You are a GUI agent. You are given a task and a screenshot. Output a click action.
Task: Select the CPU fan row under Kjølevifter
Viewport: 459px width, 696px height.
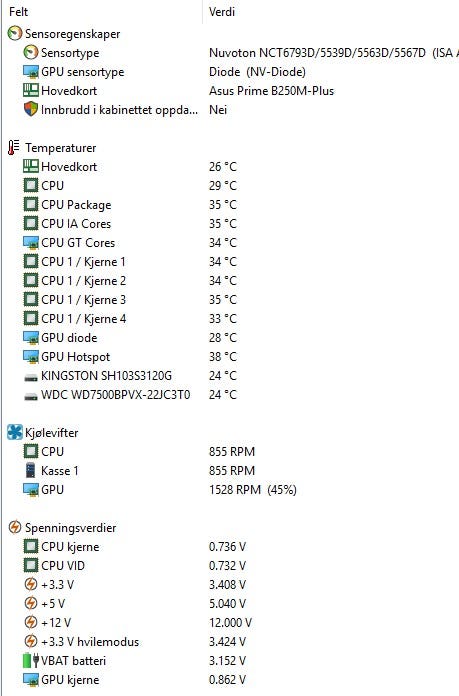tap(52, 451)
